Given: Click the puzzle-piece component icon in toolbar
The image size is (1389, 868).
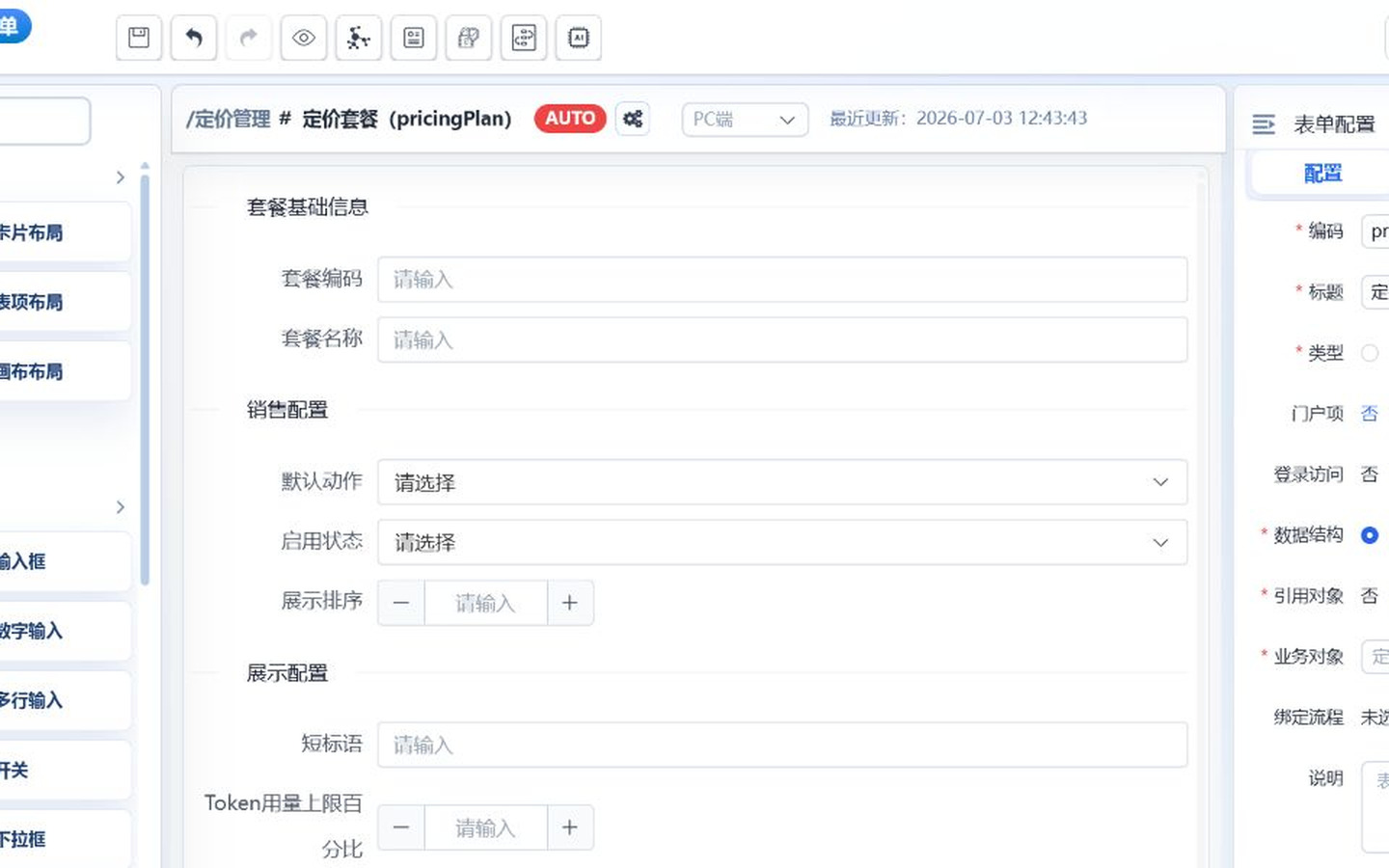Looking at the screenshot, I should [469, 38].
